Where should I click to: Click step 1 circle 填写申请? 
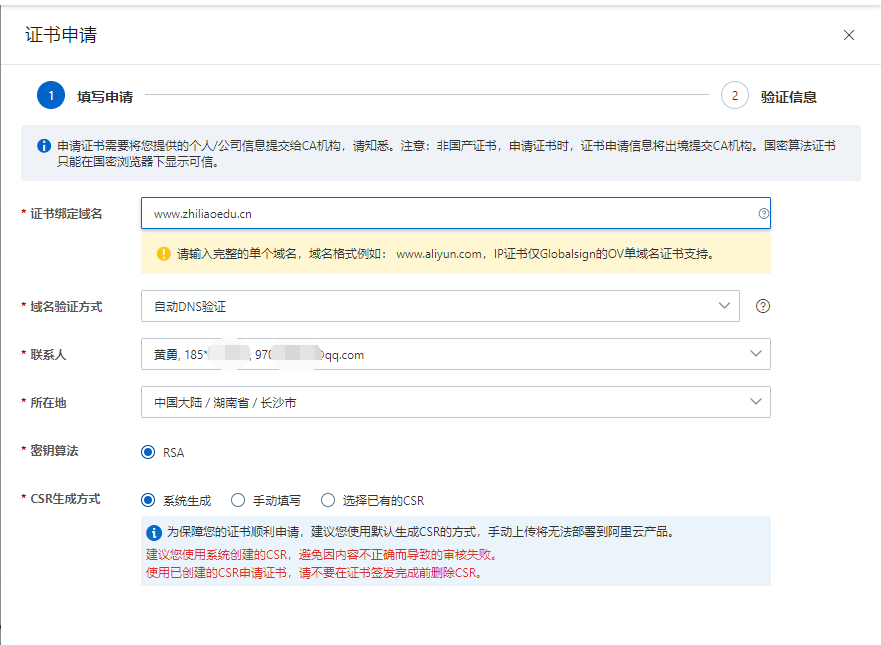click(x=51, y=96)
